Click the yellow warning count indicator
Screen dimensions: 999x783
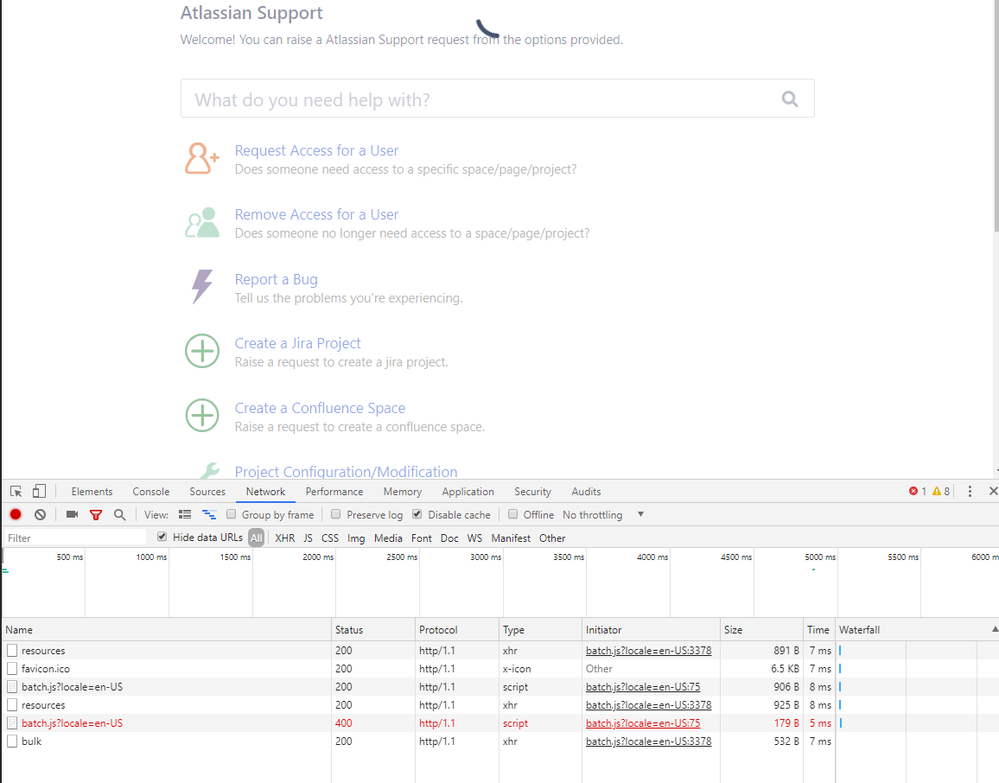[x=941, y=491]
